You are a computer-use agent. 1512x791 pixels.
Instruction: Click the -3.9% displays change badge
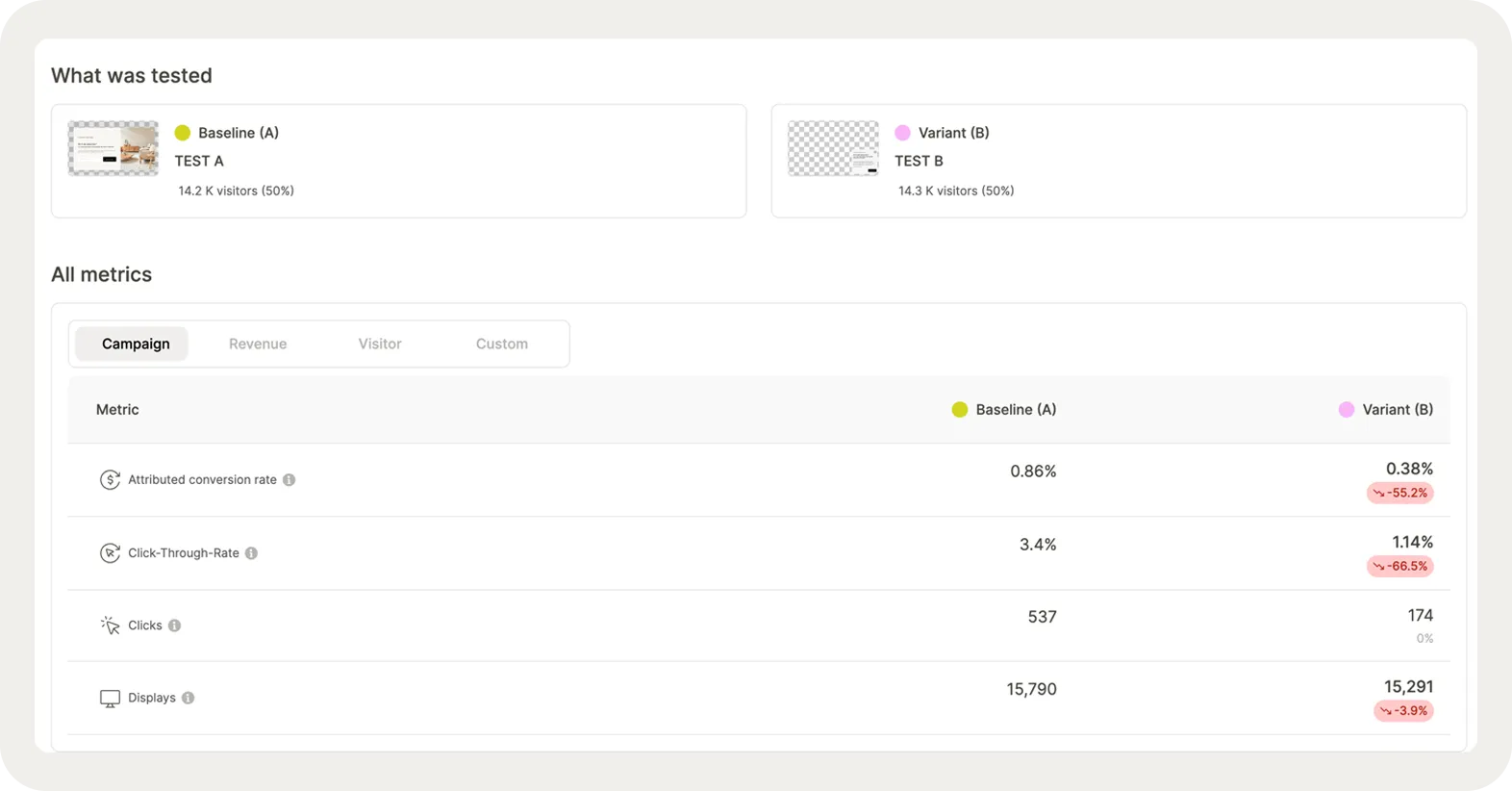coord(1403,711)
